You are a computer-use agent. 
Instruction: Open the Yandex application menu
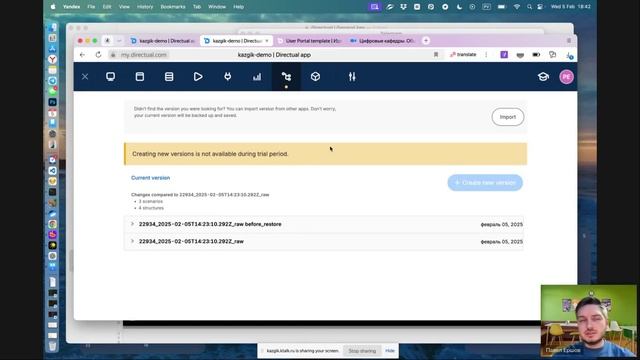point(71,7)
